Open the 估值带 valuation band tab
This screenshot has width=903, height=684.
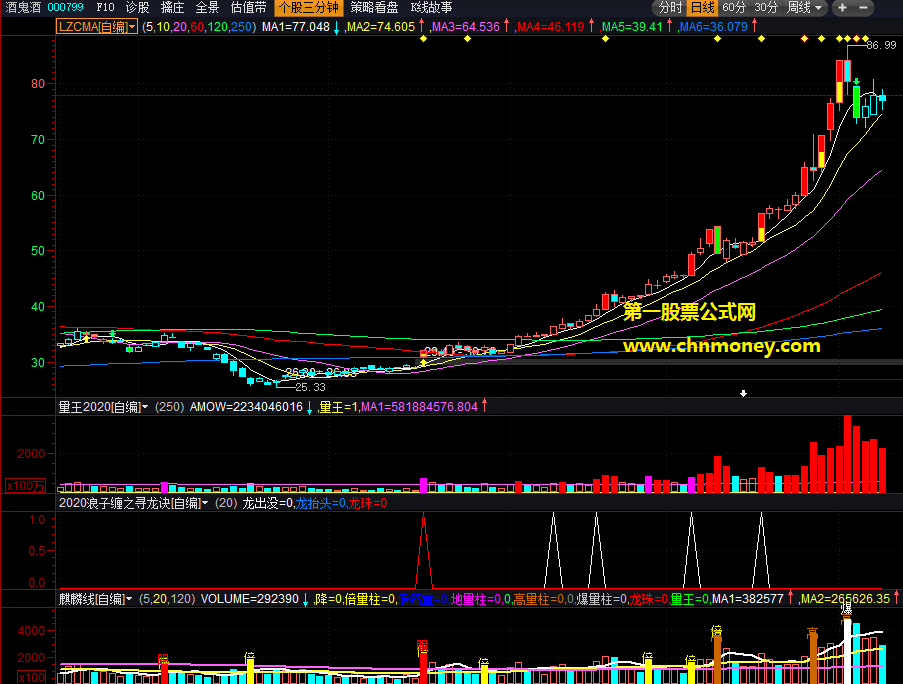coord(248,7)
